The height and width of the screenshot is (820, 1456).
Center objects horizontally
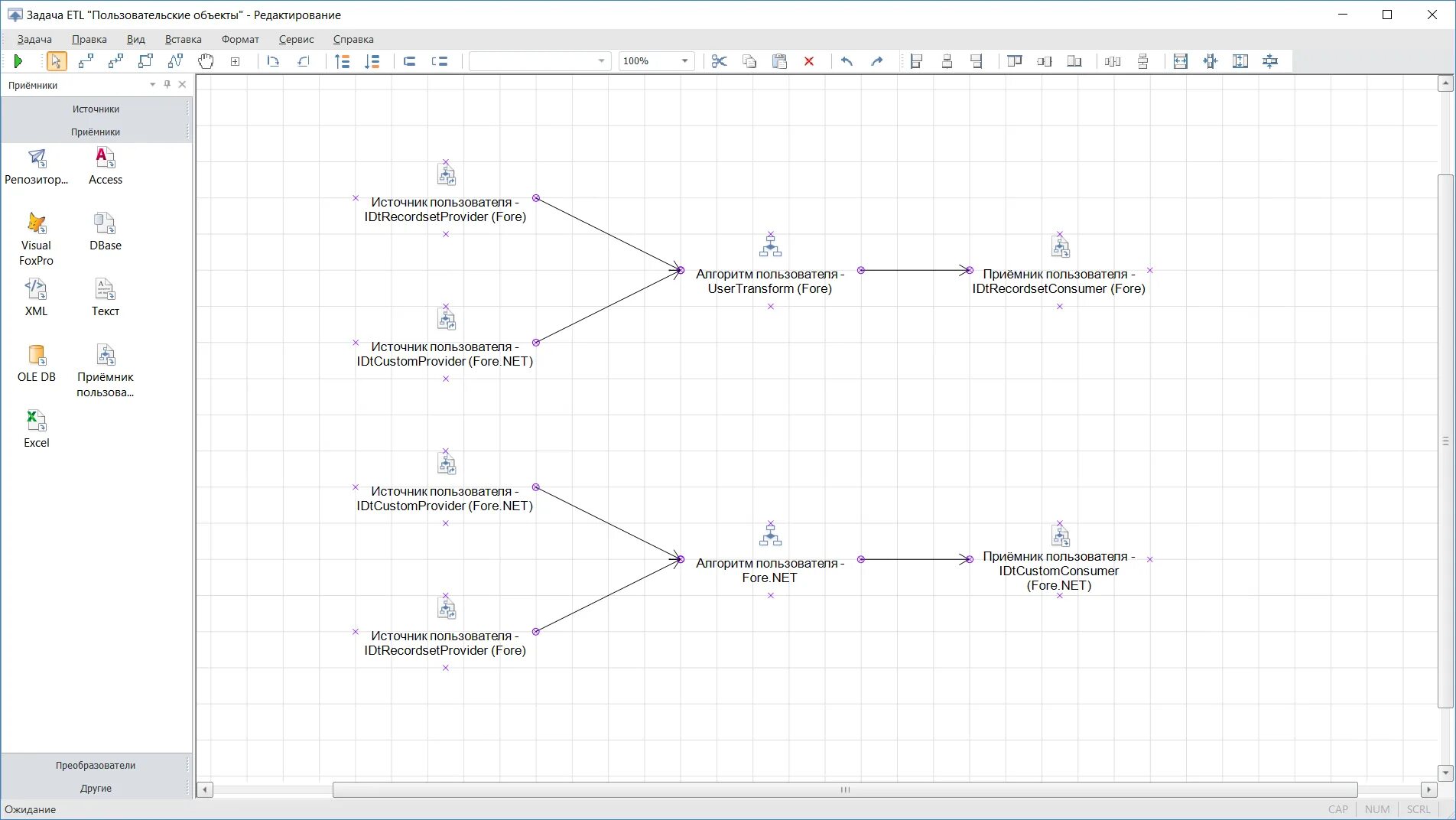point(947,61)
